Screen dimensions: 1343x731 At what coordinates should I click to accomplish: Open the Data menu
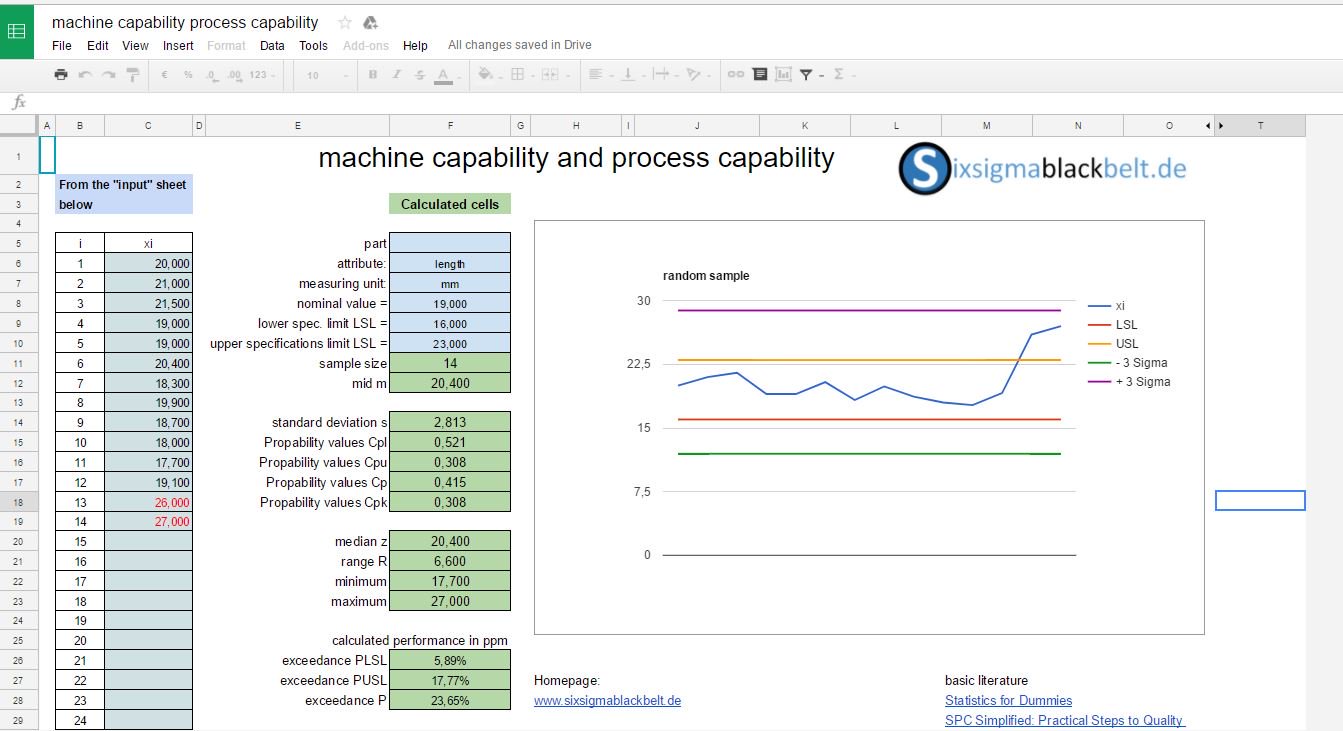(272, 45)
